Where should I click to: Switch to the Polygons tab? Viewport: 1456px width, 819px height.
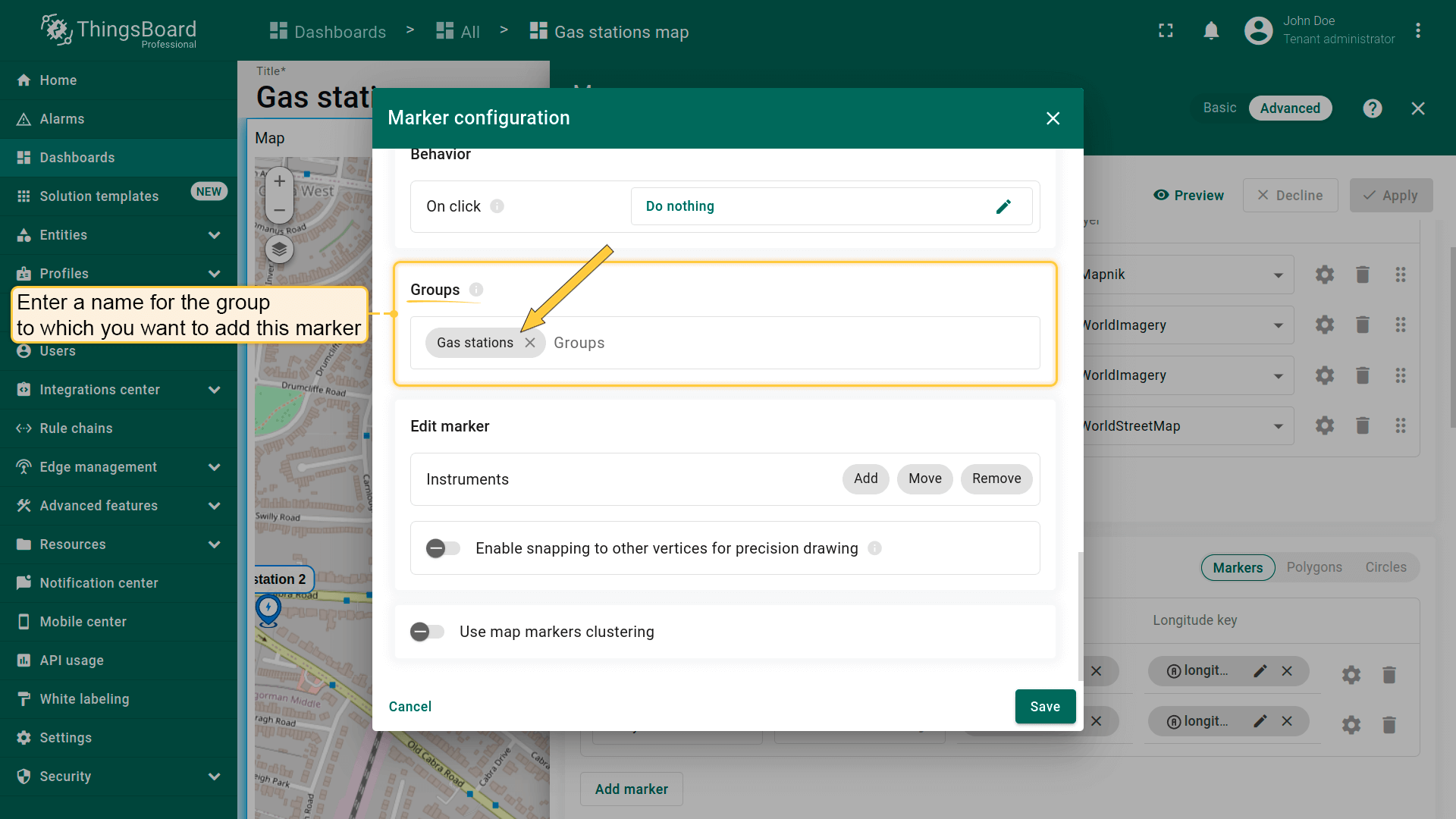tap(1313, 567)
